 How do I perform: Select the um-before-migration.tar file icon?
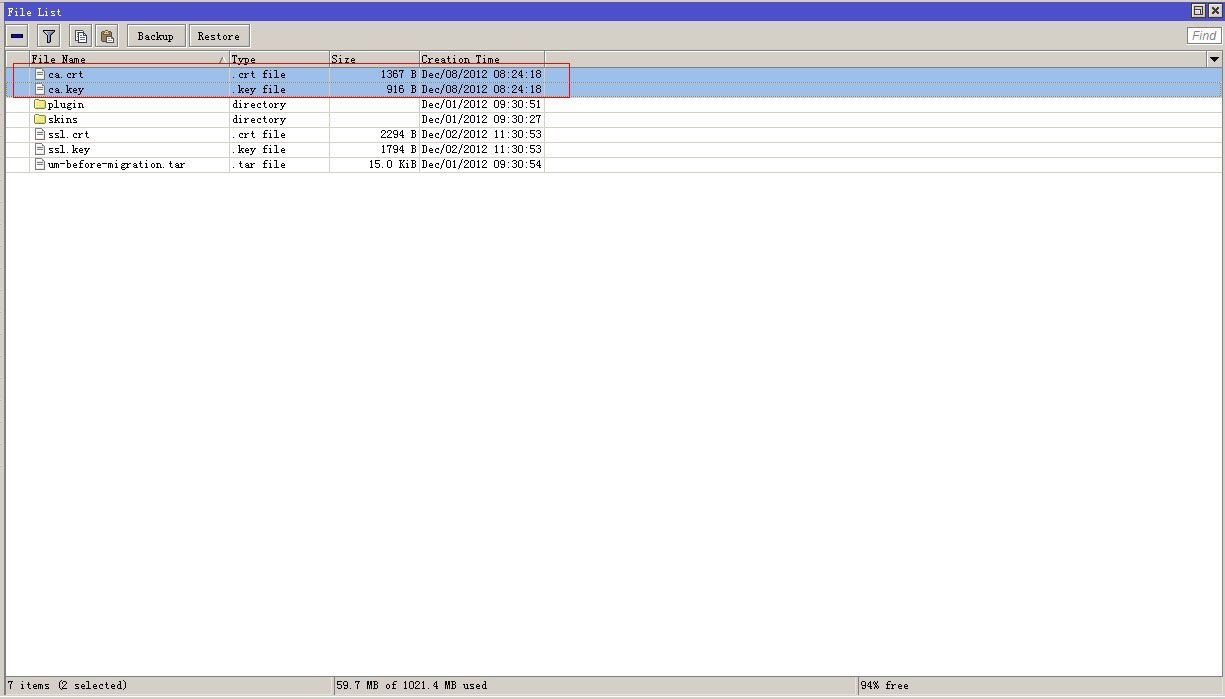pos(40,164)
